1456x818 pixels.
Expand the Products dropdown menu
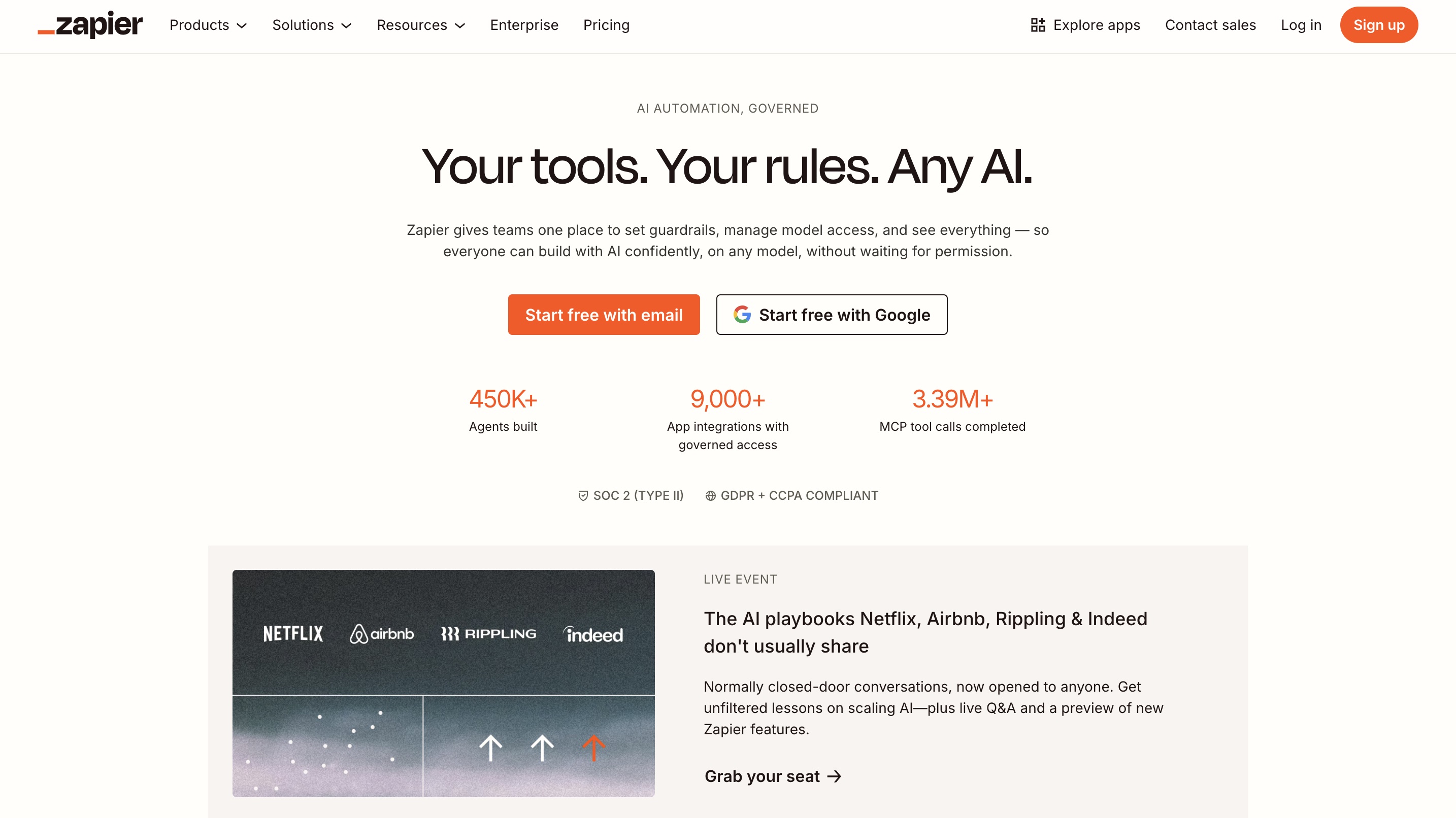click(208, 25)
